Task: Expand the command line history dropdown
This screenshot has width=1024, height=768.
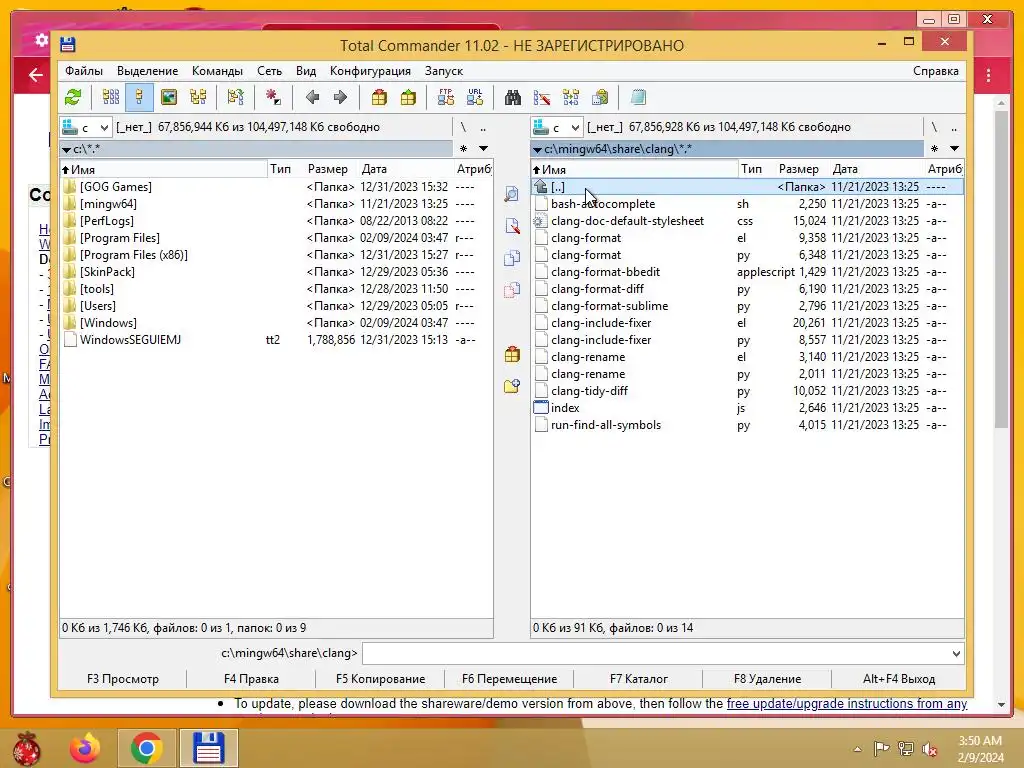Action: pos(956,654)
